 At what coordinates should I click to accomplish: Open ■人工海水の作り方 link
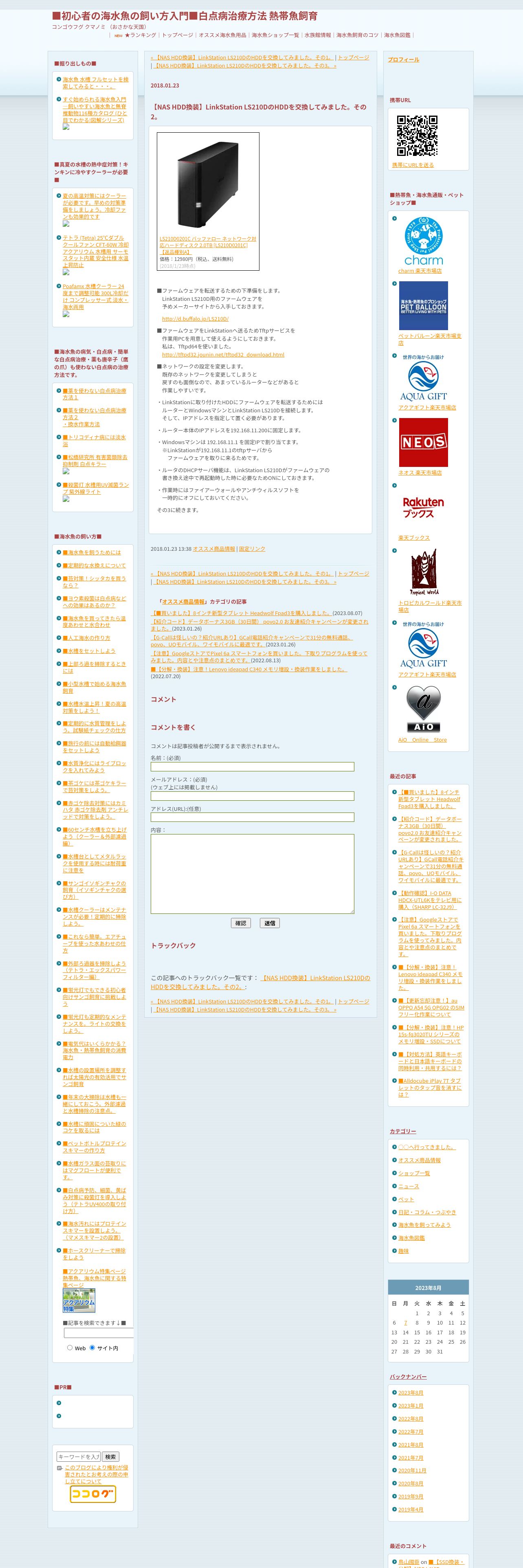click(86, 637)
